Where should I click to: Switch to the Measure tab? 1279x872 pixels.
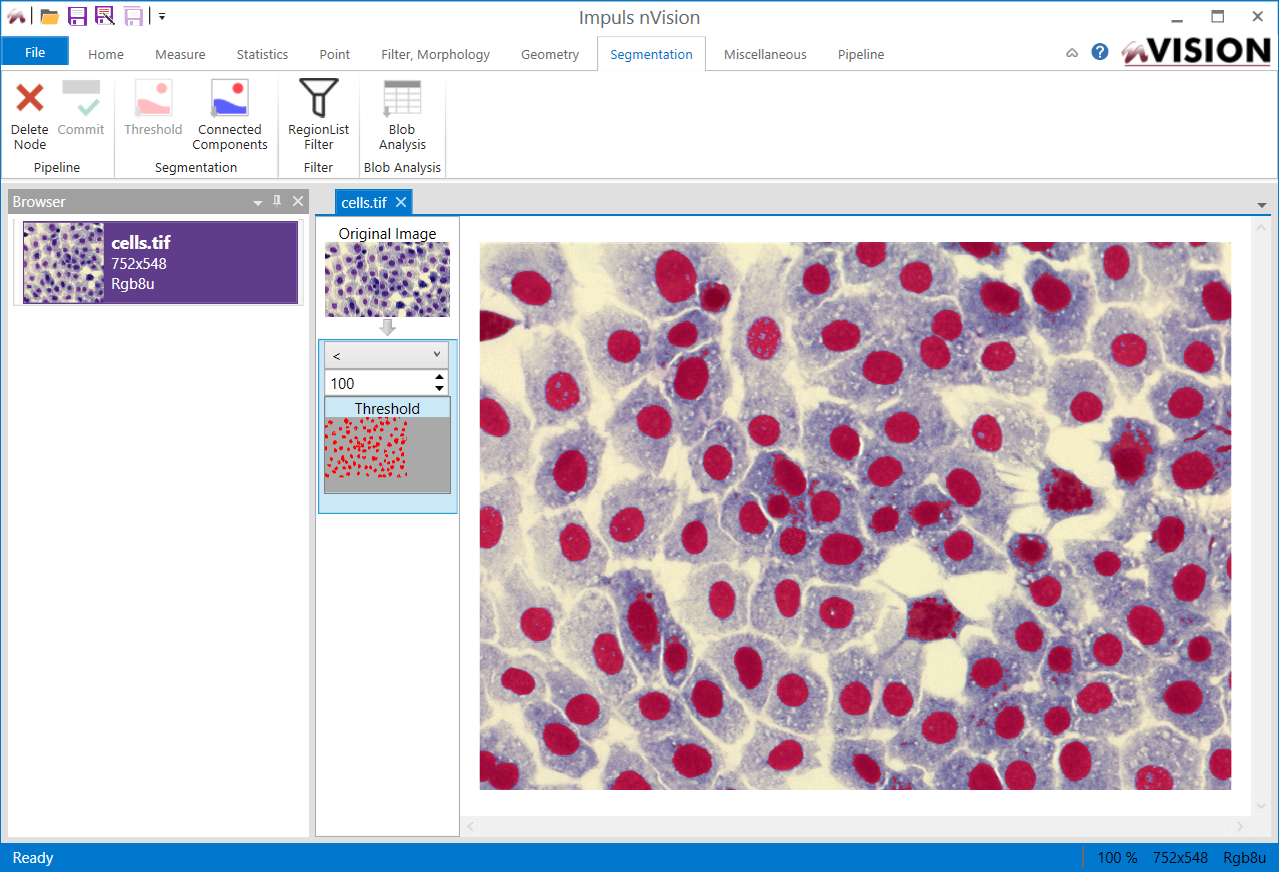point(180,54)
